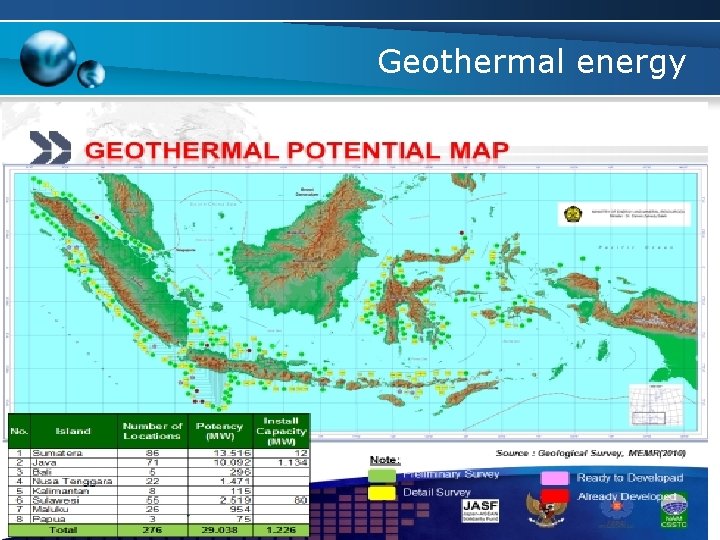
Task: Select the yellow Detail Survey swatch
Action: (382, 493)
